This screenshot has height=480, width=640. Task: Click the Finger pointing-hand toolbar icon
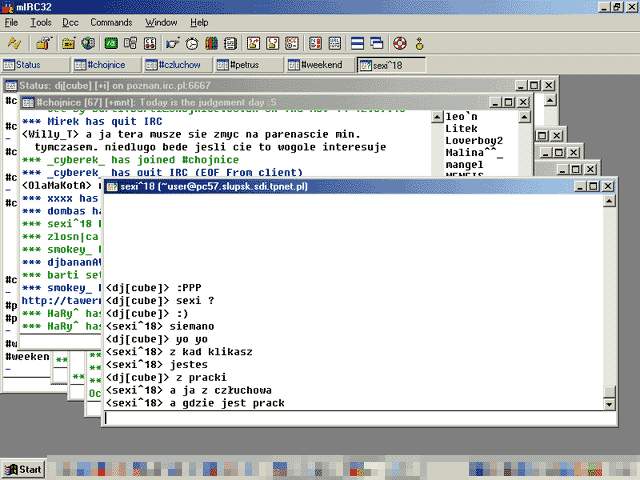pos(172,43)
